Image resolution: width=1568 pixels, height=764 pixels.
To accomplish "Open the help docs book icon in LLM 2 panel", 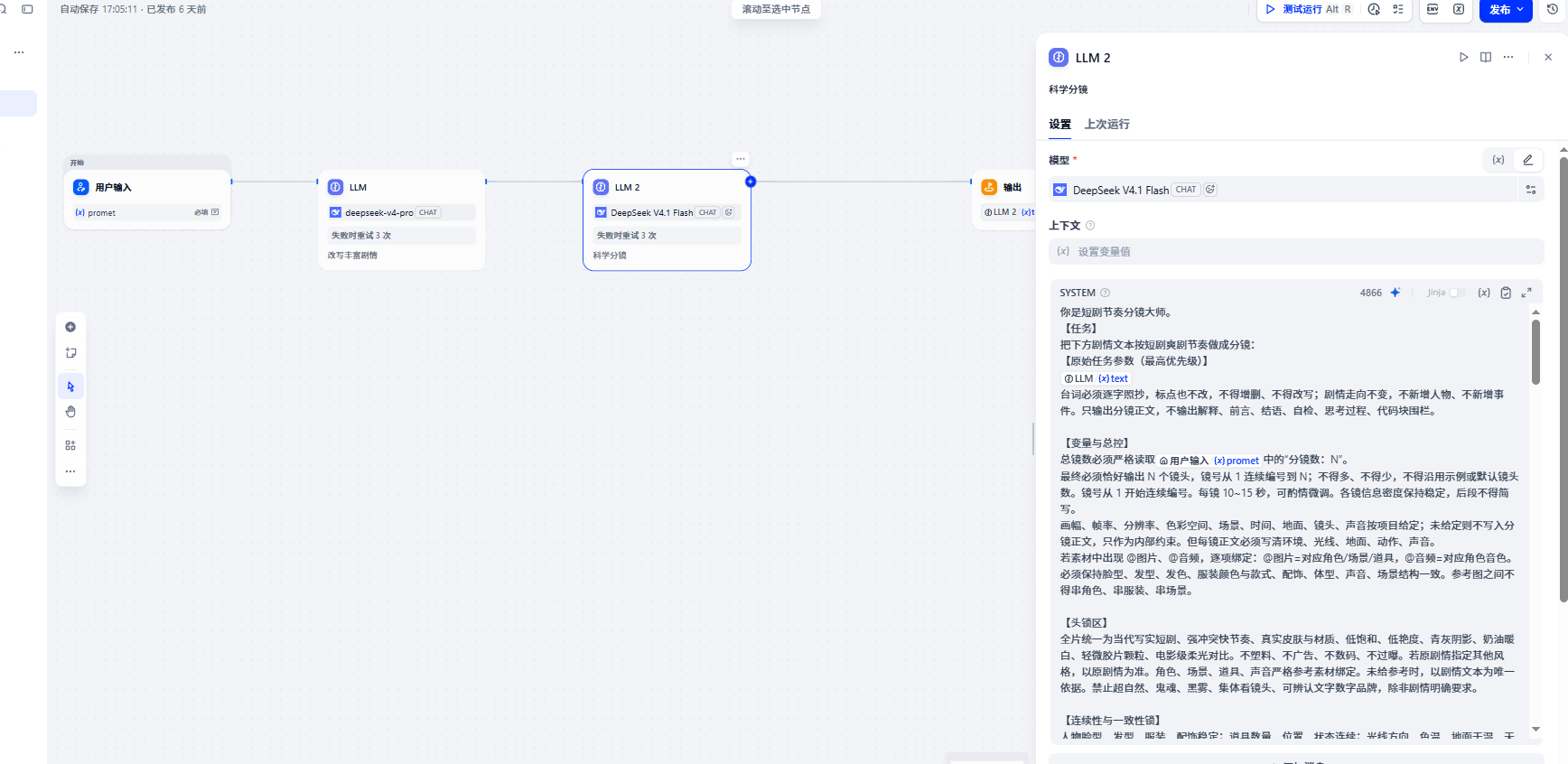I will [x=1486, y=57].
